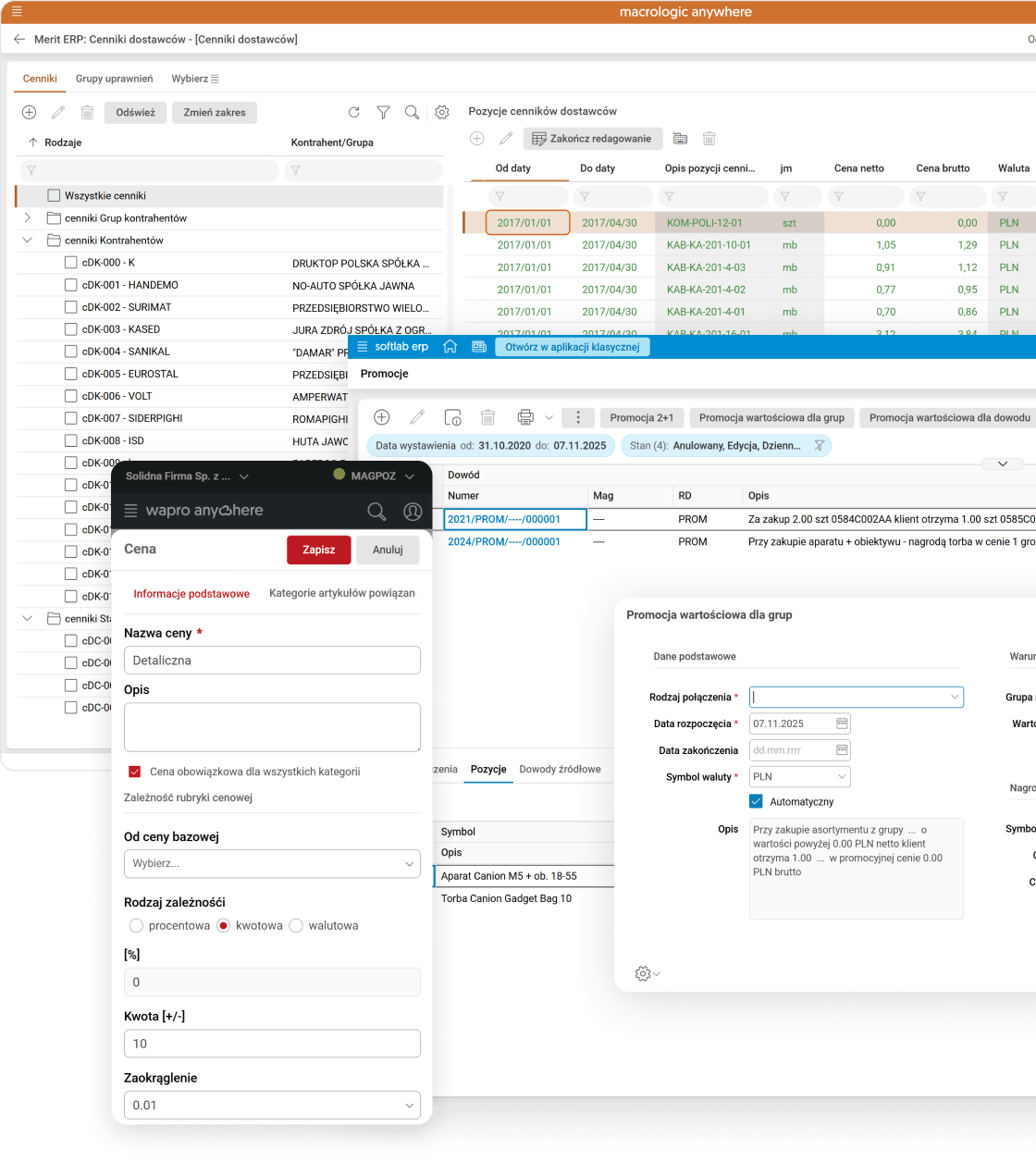Switch to the Grupy uprawnień tab
The height and width of the screenshot is (1162, 1036).
[114, 79]
